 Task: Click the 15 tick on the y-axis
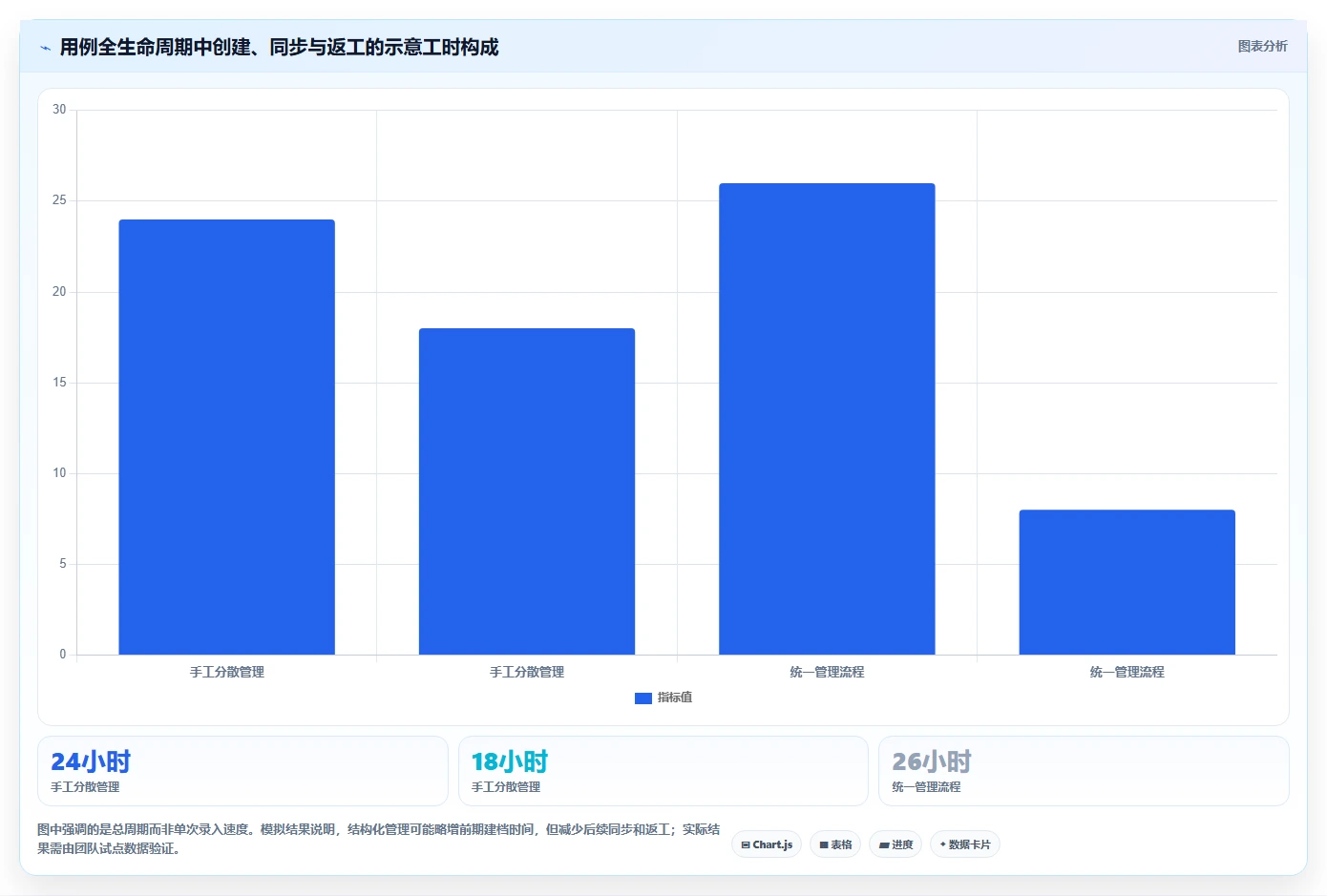coord(59,383)
